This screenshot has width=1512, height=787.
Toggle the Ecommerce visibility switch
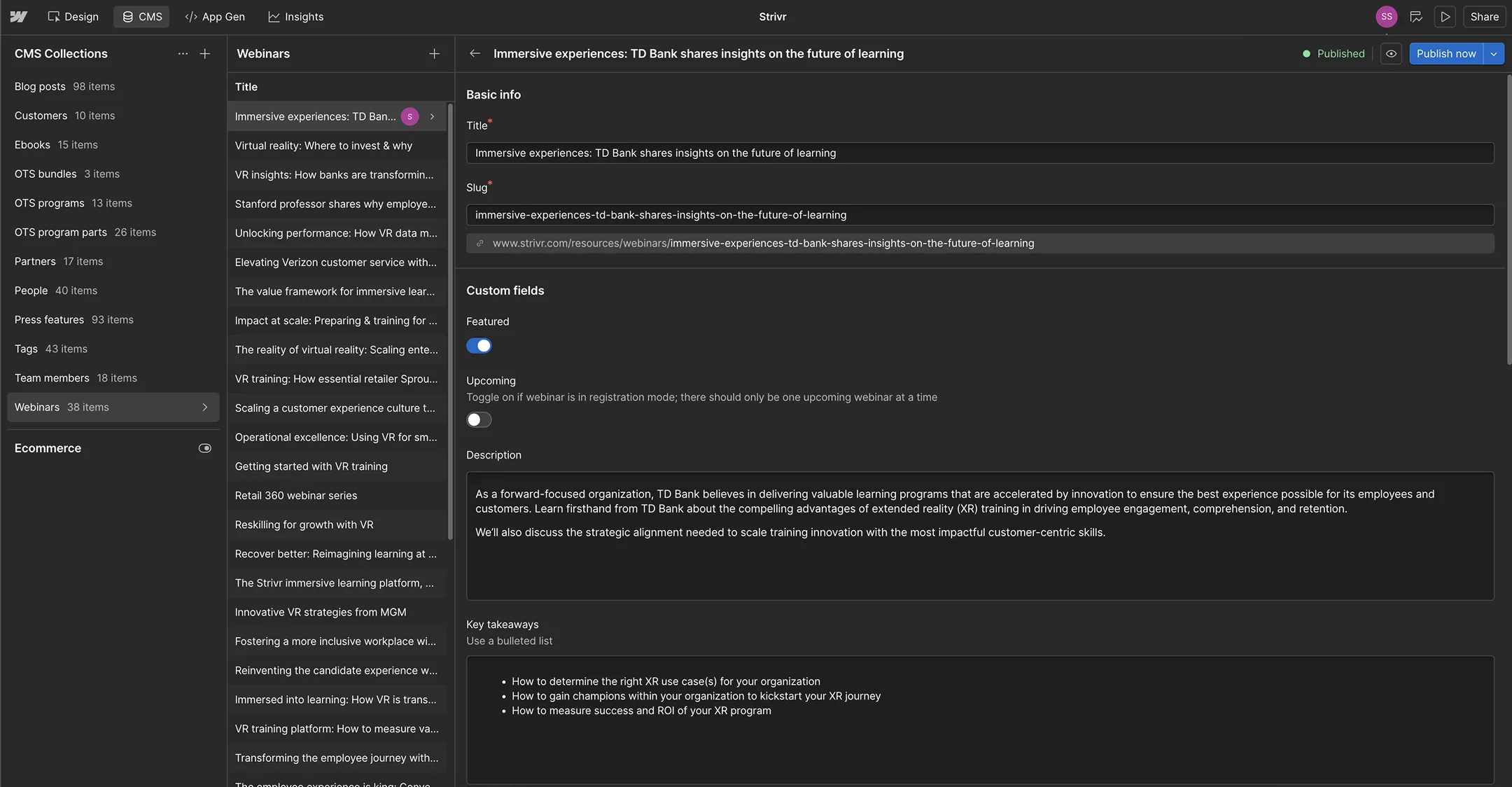[x=204, y=448]
